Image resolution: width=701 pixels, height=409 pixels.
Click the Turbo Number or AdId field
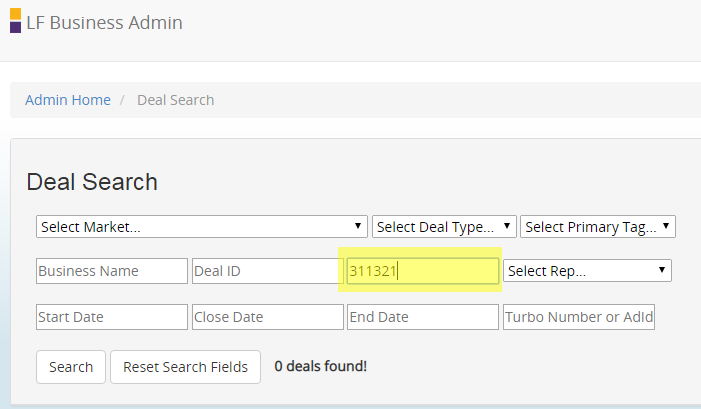tap(579, 317)
